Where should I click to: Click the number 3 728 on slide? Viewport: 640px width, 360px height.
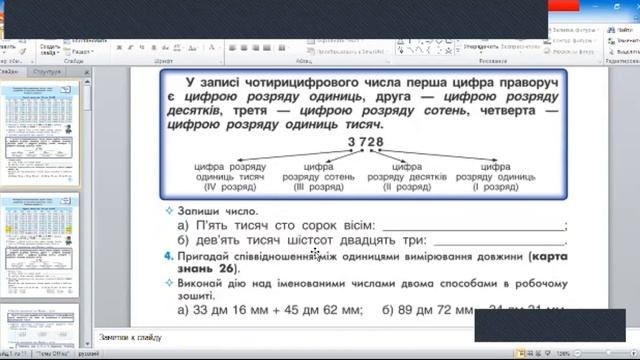(366, 142)
